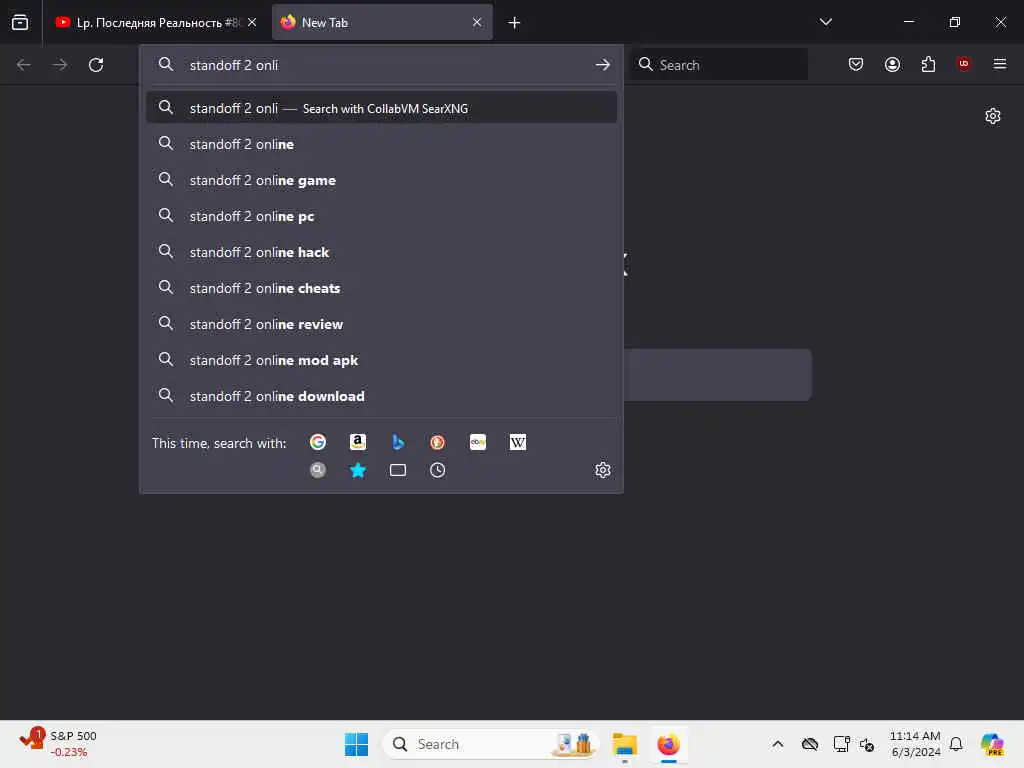The width and height of the screenshot is (1024, 768).
Task: Choose suggestion 'standoff 2 online review'
Action: tap(381, 324)
